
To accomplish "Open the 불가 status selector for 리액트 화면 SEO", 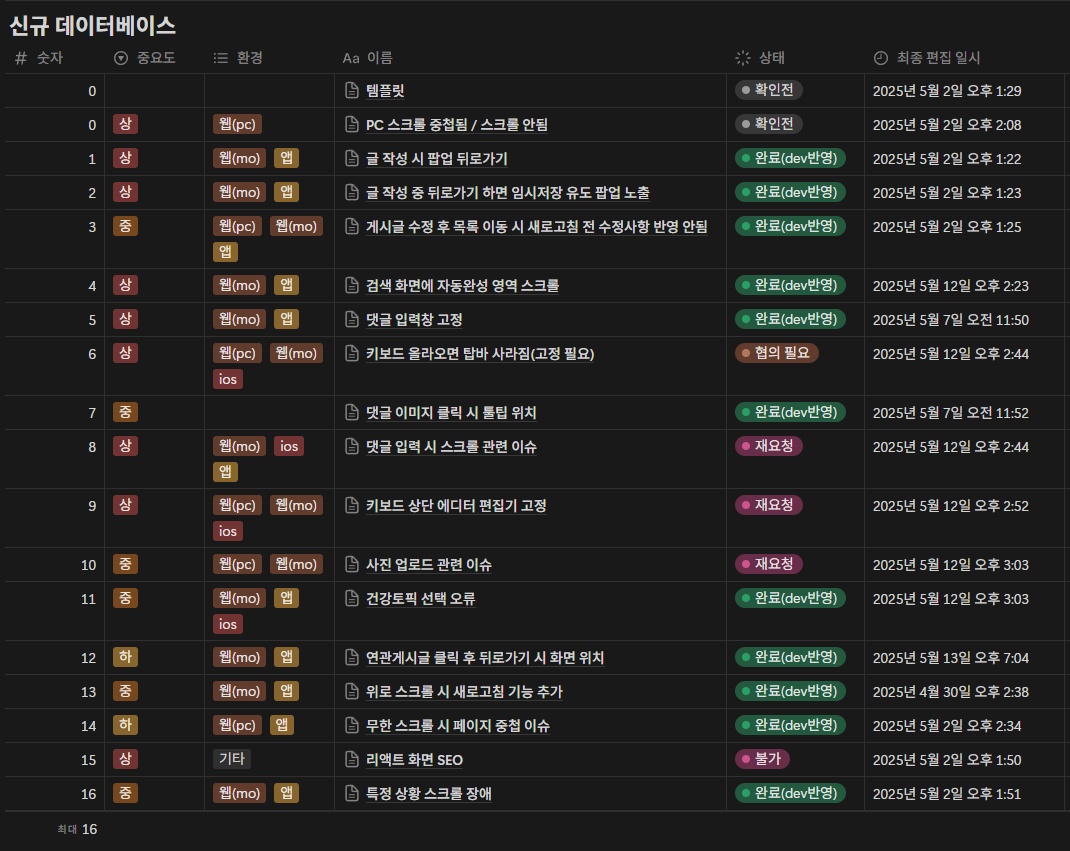I will [x=763, y=759].
